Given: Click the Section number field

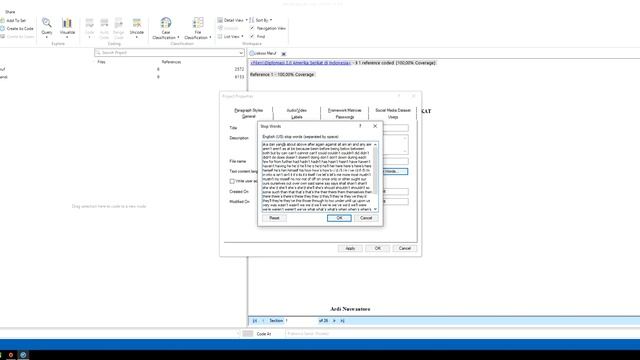Looking at the screenshot, I should point(301,321).
